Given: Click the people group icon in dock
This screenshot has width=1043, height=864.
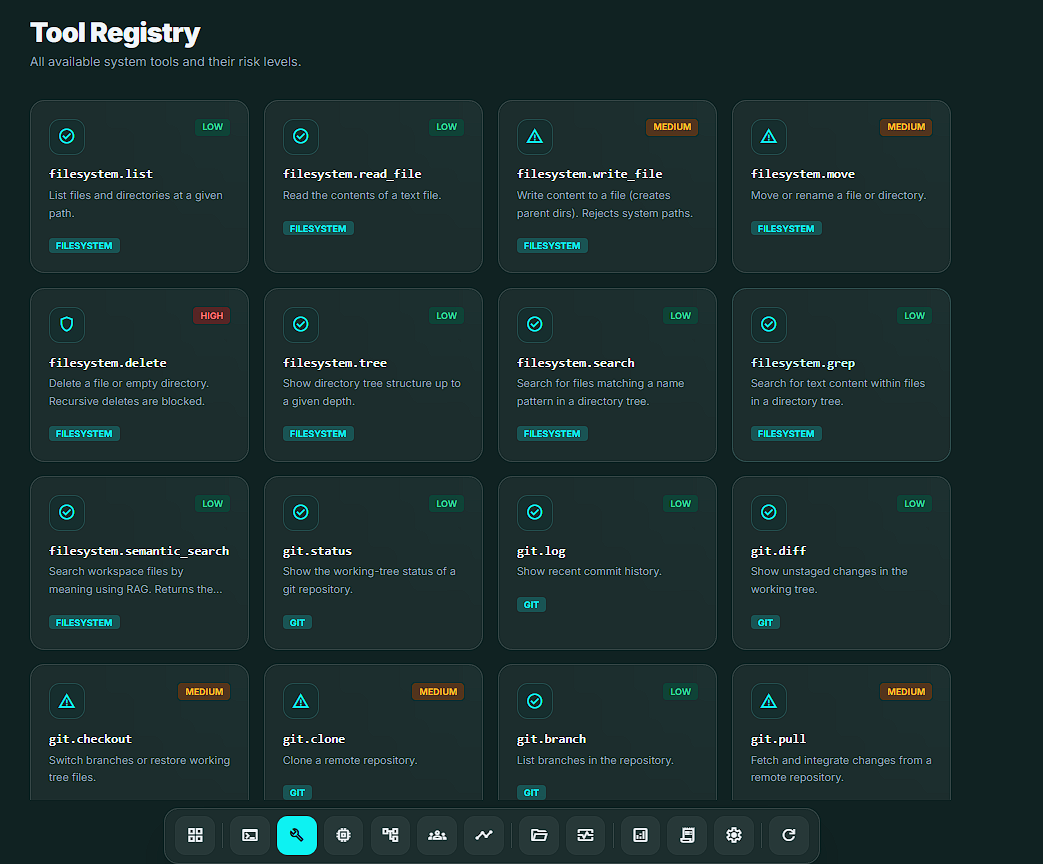Looking at the screenshot, I should pos(437,835).
